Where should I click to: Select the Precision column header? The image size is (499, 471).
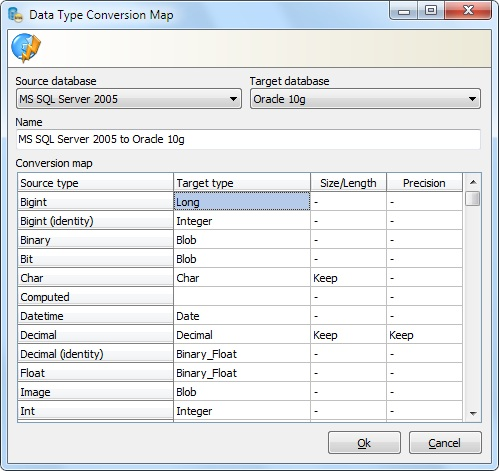click(x=424, y=183)
